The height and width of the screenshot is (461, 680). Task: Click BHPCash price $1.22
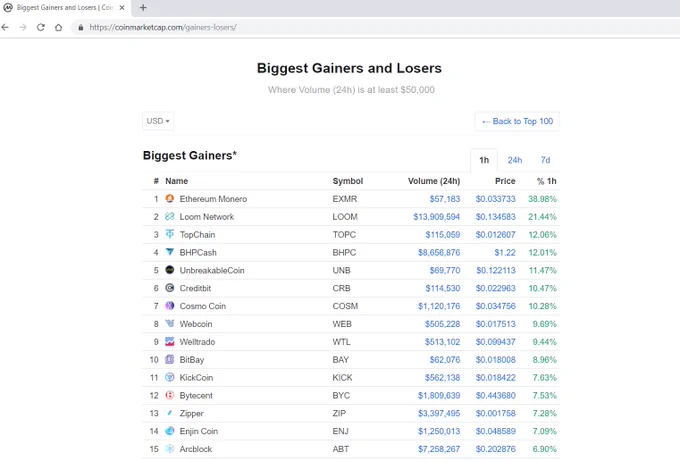[x=505, y=252]
